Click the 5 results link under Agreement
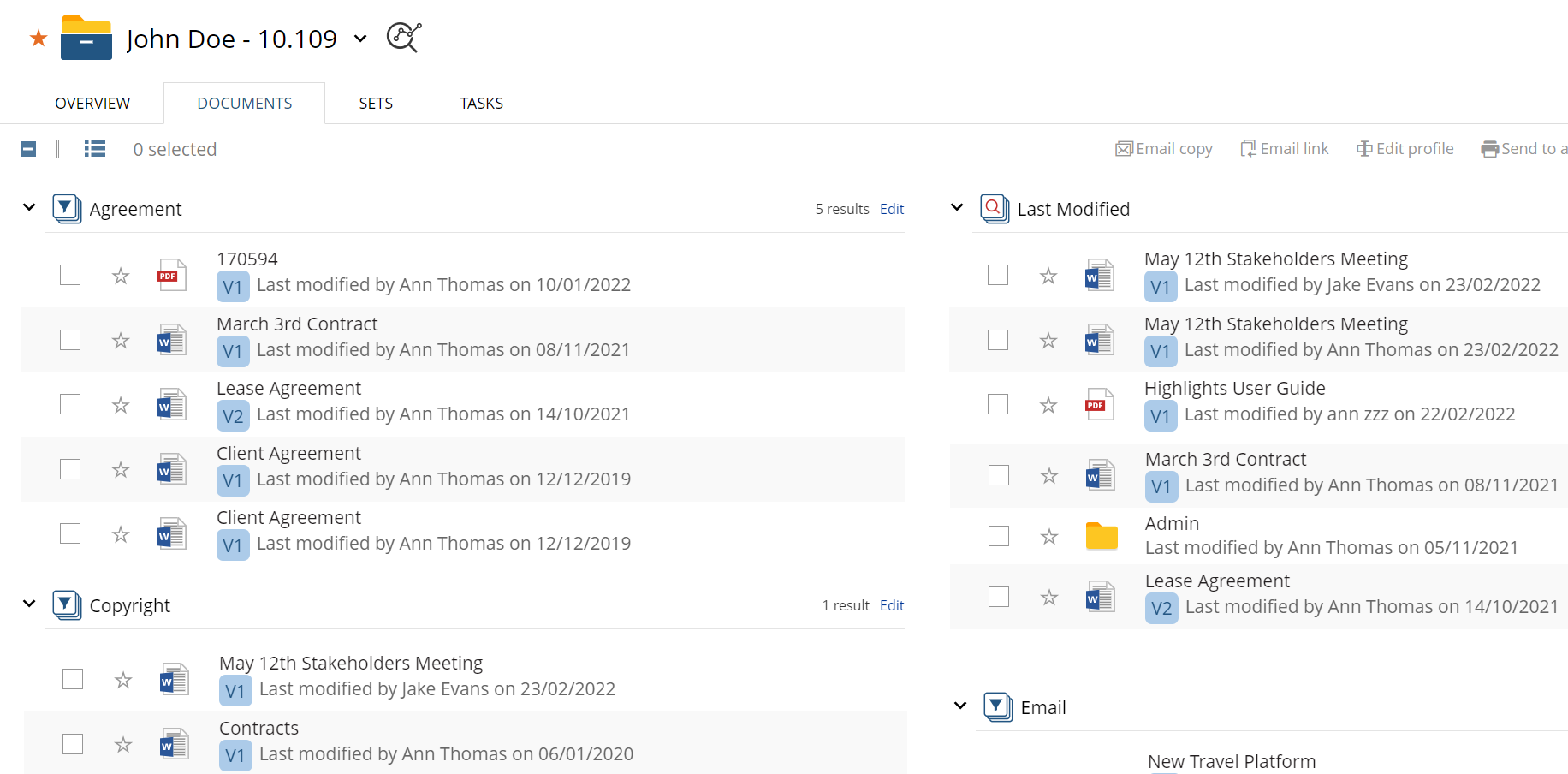This screenshot has height=774, width=1568. 841,209
